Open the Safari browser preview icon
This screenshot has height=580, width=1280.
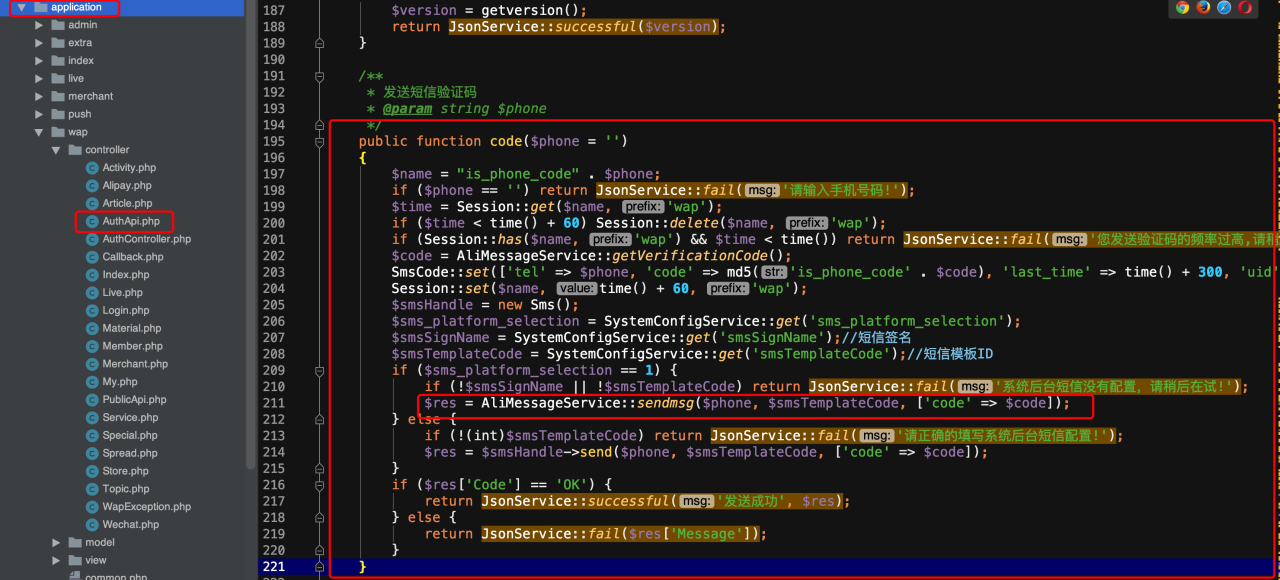point(1224,7)
